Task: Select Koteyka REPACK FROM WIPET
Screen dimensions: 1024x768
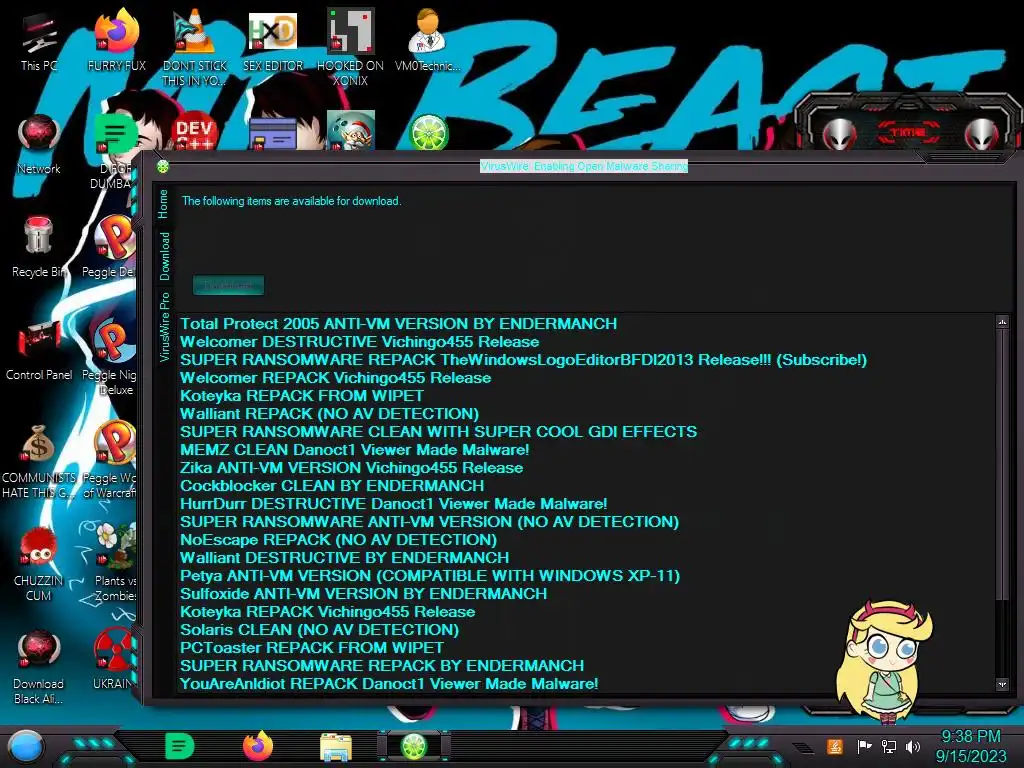Action: [302, 396]
